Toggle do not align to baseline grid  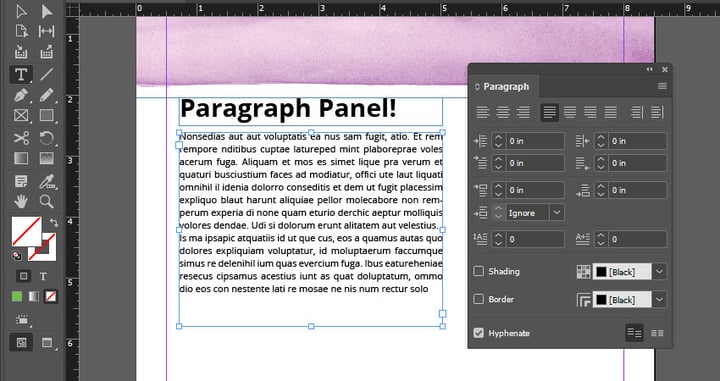coord(635,333)
